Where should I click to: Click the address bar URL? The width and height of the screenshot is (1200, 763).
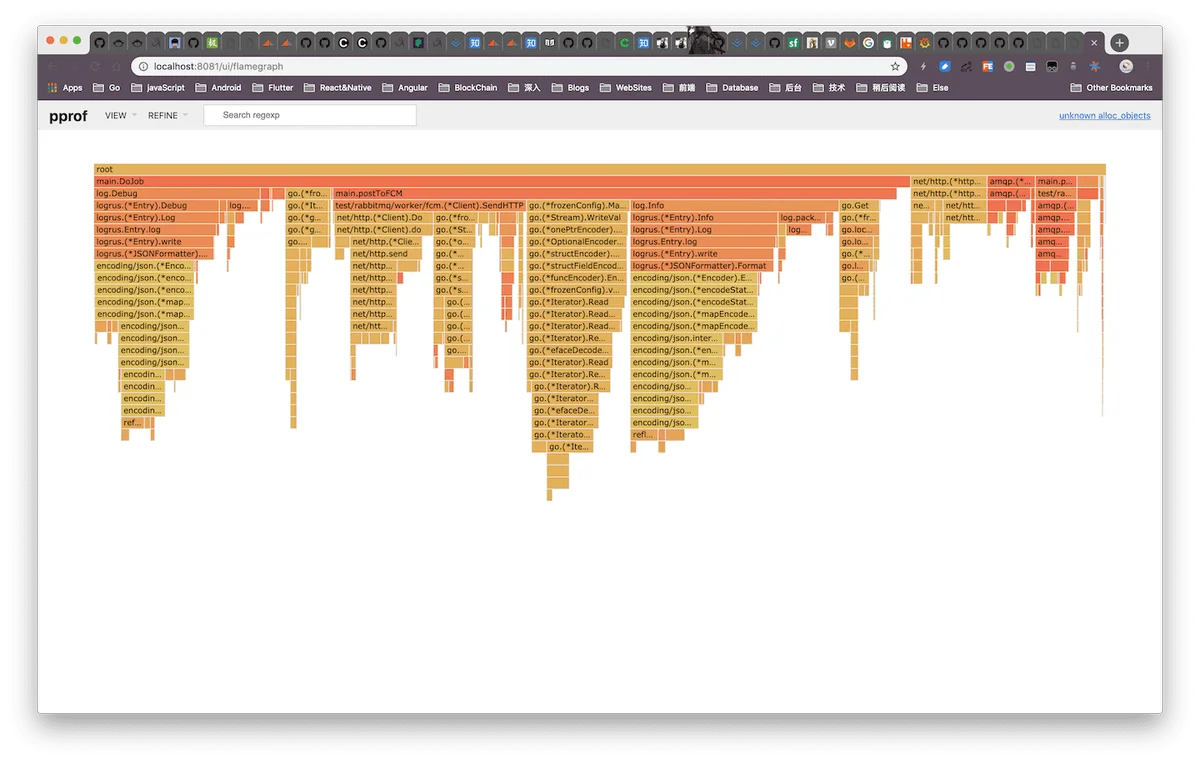click(x=218, y=66)
